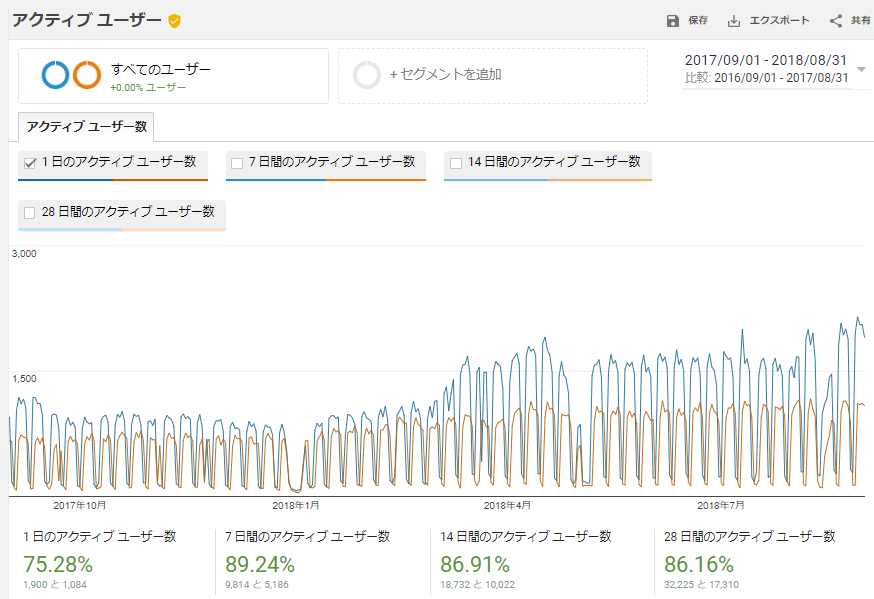Expand the すべてのユーザー segment box

pyautogui.click(x=173, y=76)
